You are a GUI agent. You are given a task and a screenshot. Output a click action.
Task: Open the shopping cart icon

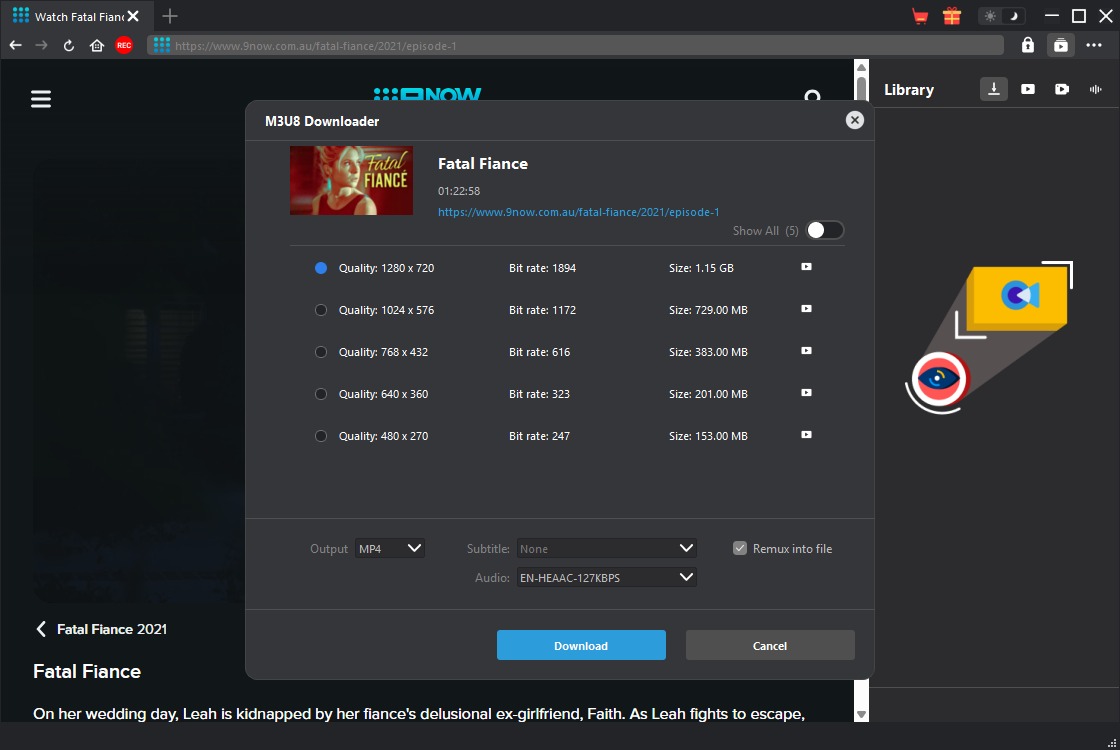pos(920,16)
